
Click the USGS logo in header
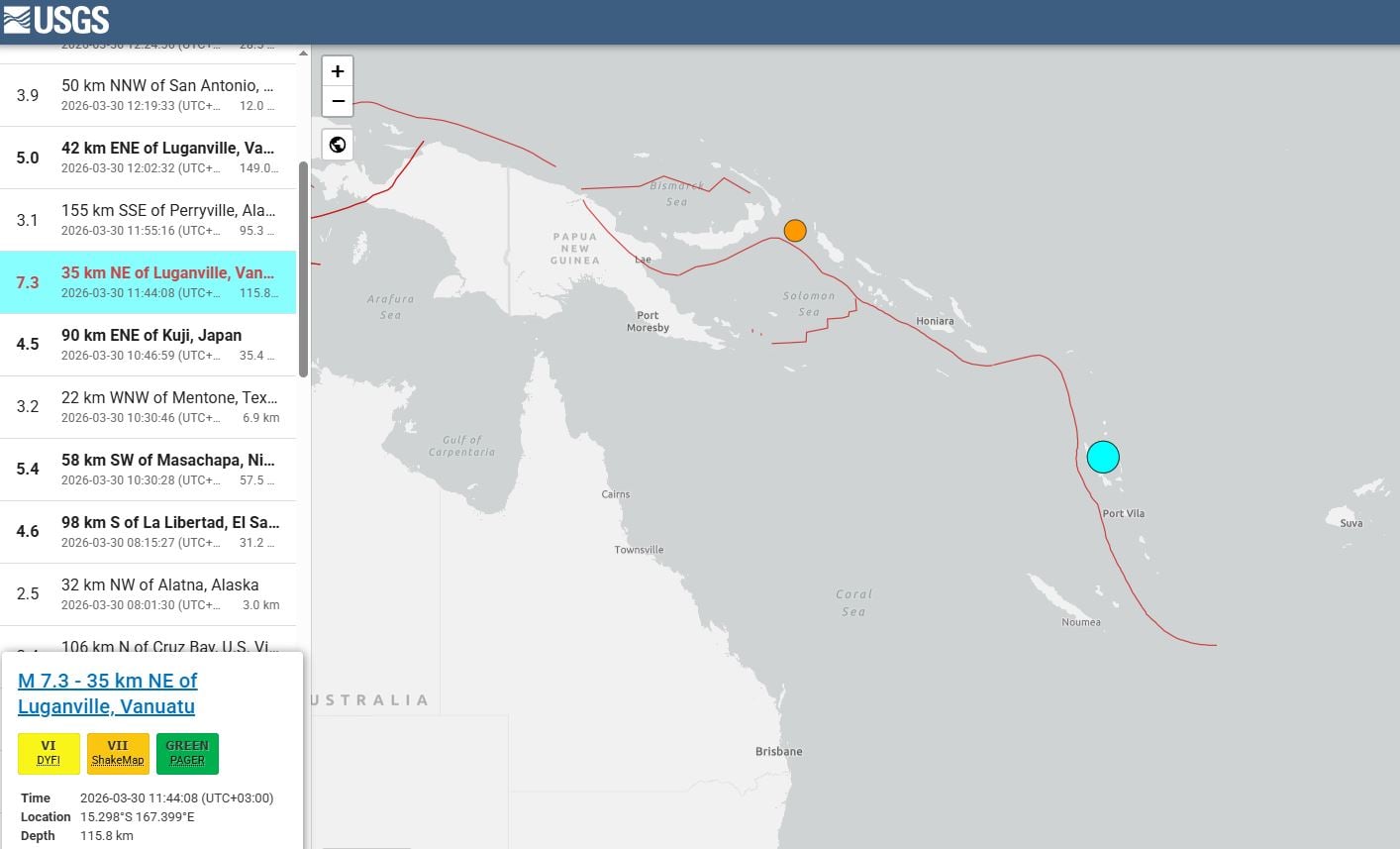pyautogui.click(x=55, y=20)
